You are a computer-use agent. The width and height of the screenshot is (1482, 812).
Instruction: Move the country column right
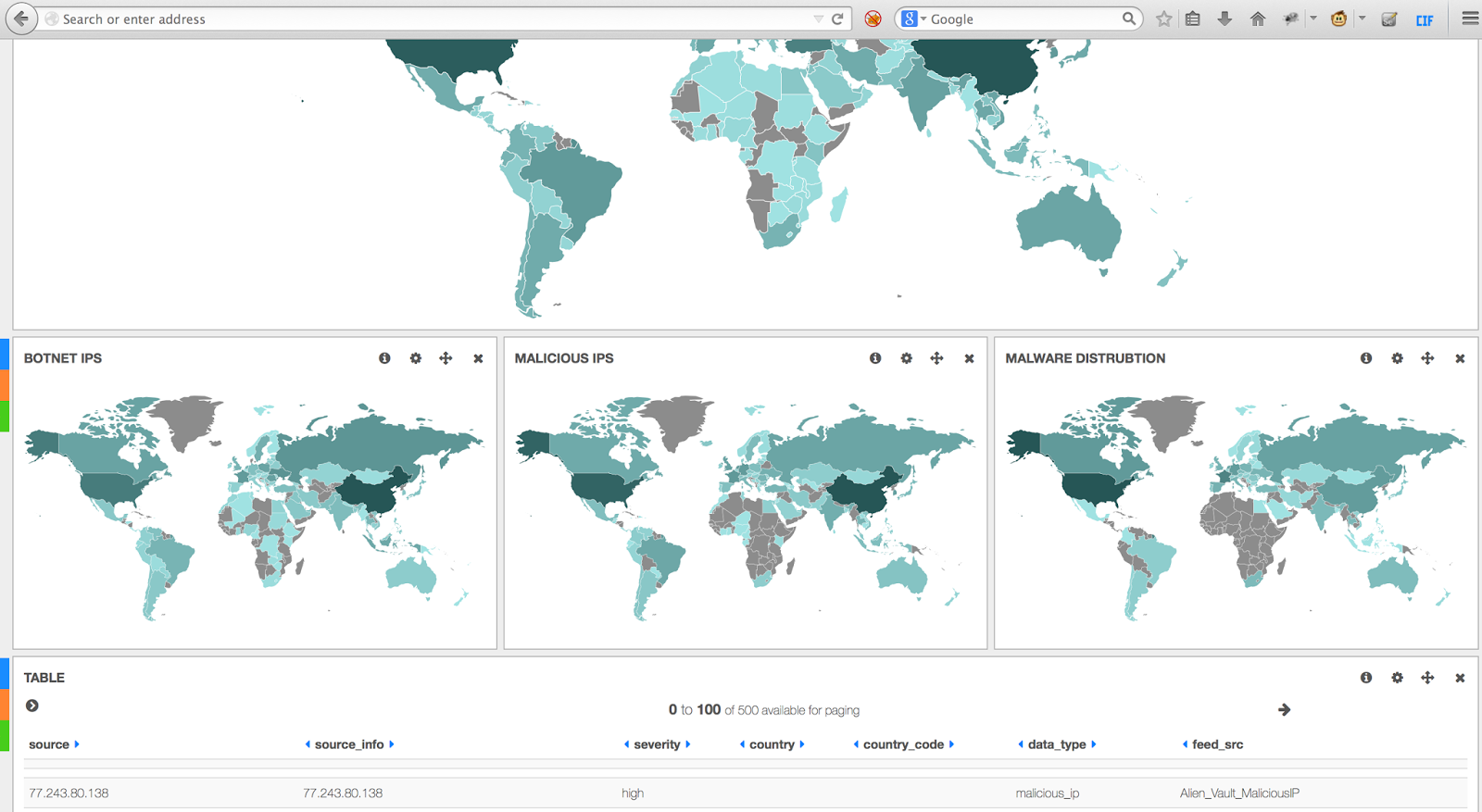coord(802,744)
